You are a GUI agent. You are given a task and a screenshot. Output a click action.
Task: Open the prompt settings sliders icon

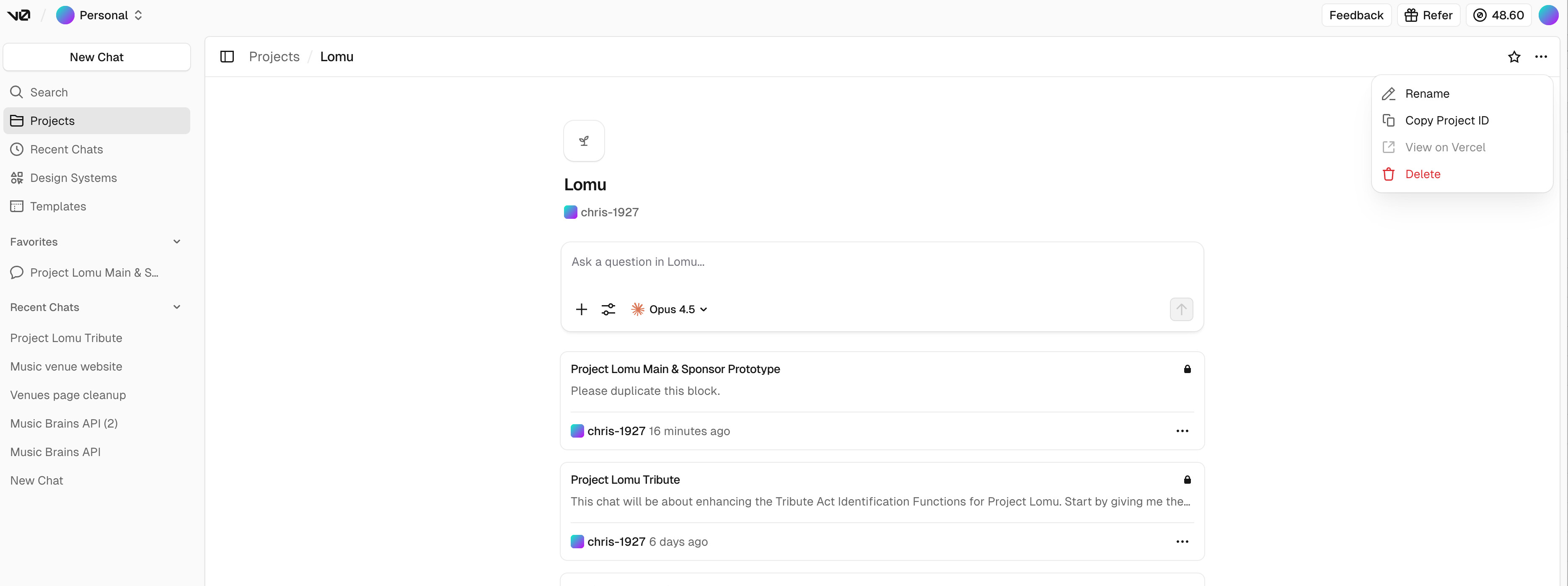[608, 309]
